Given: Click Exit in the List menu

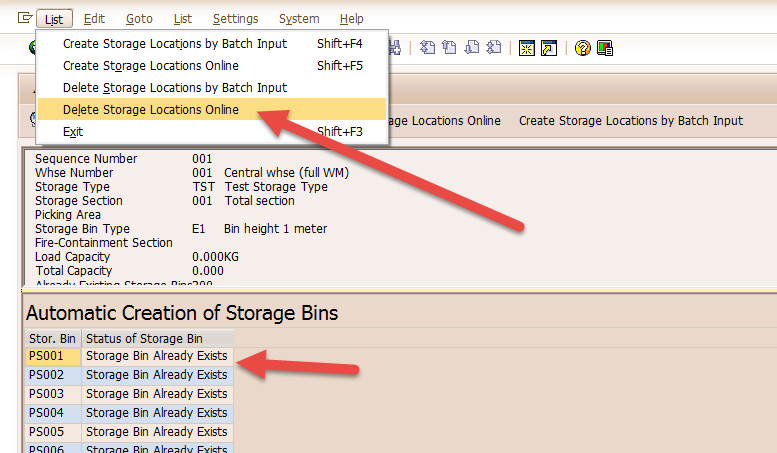Looking at the screenshot, I should point(73,131).
